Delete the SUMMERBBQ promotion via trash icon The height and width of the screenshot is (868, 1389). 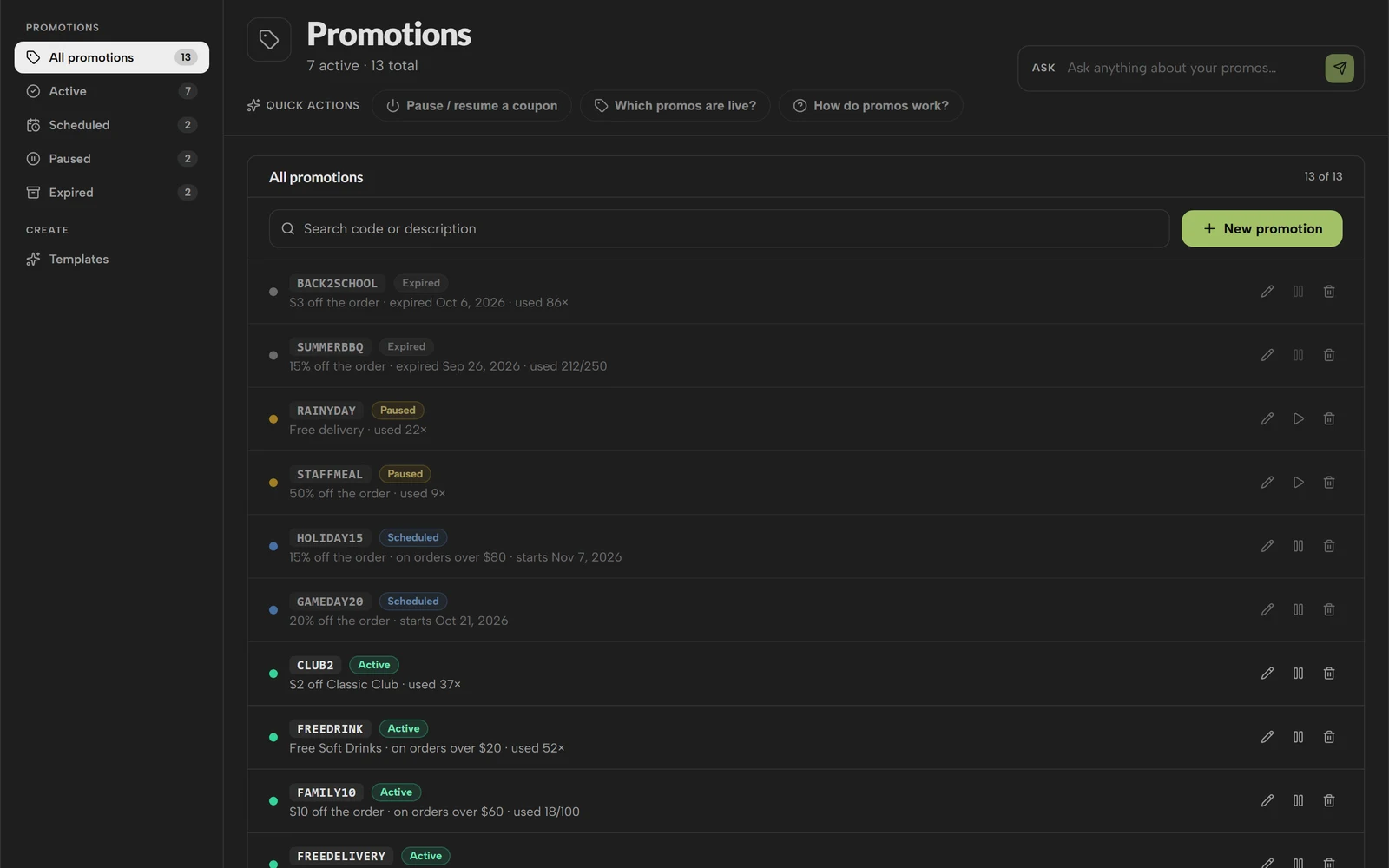pos(1329,355)
